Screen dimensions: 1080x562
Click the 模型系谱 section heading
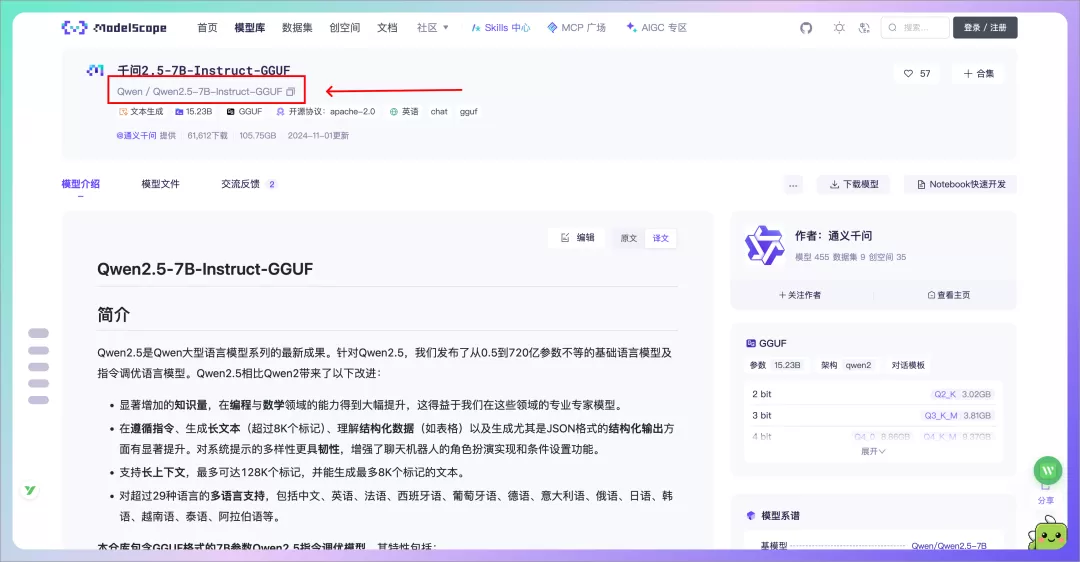780,516
